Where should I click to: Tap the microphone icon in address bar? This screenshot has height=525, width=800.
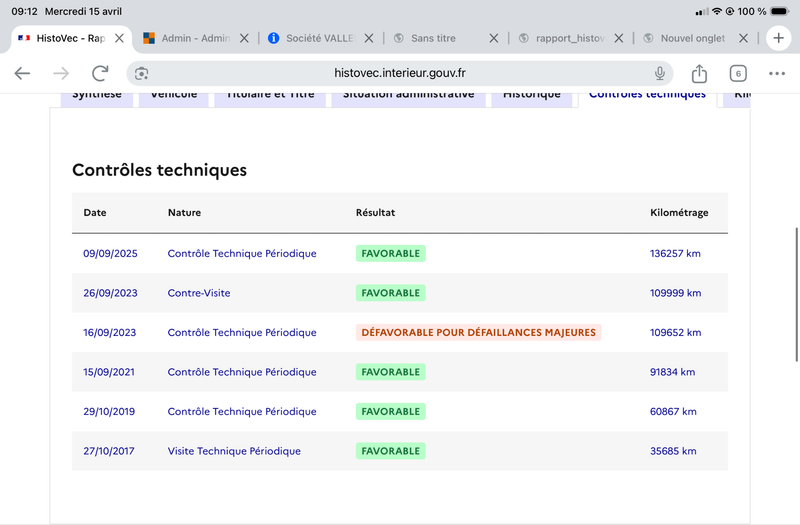point(660,73)
